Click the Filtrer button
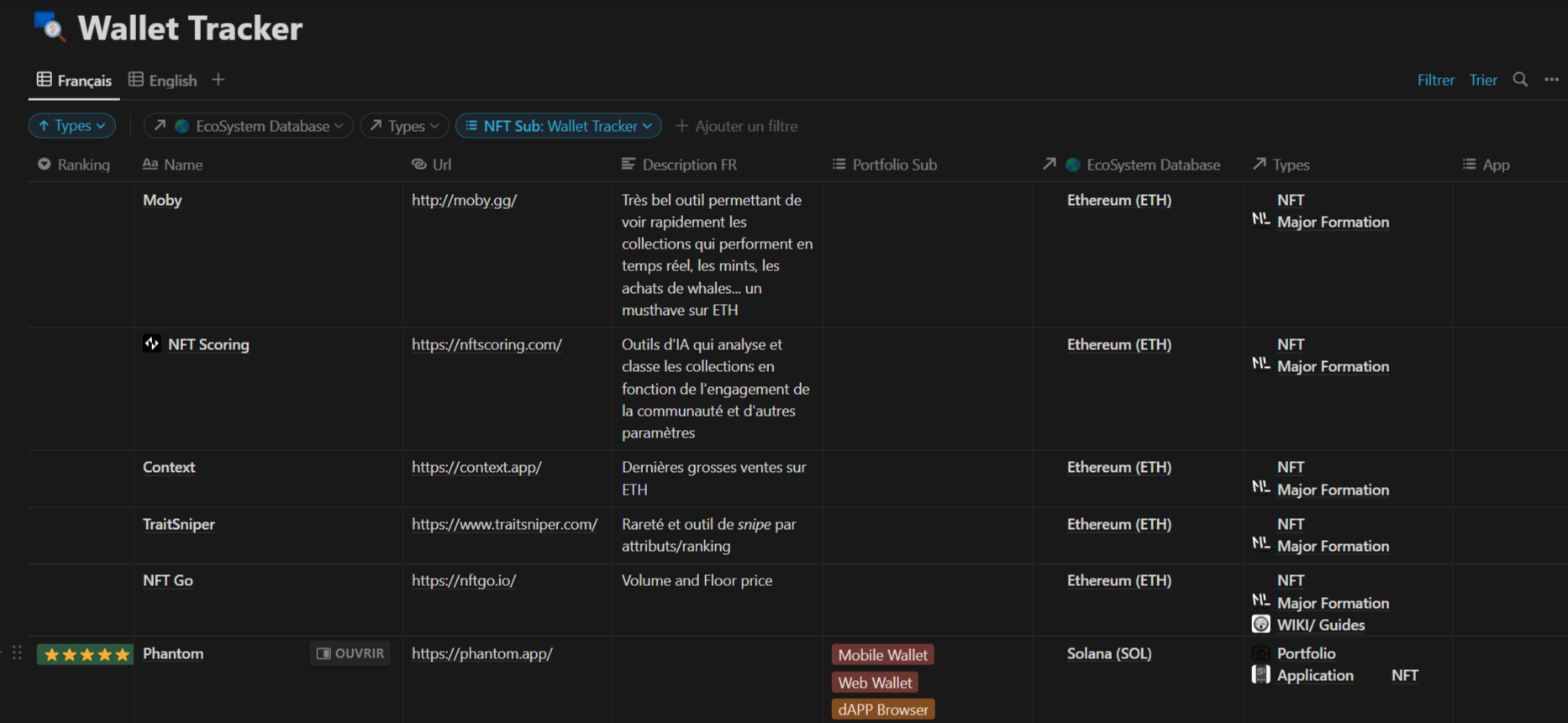Image resolution: width=1568 pixels, height=723 pixels. [x=1435, y=80]
